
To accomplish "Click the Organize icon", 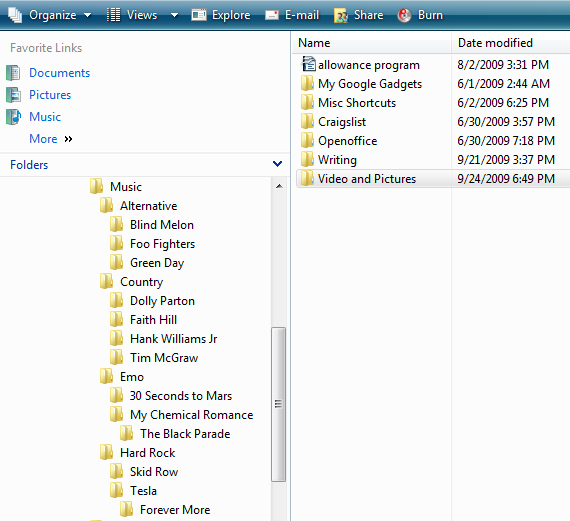I will coord(15,15).
